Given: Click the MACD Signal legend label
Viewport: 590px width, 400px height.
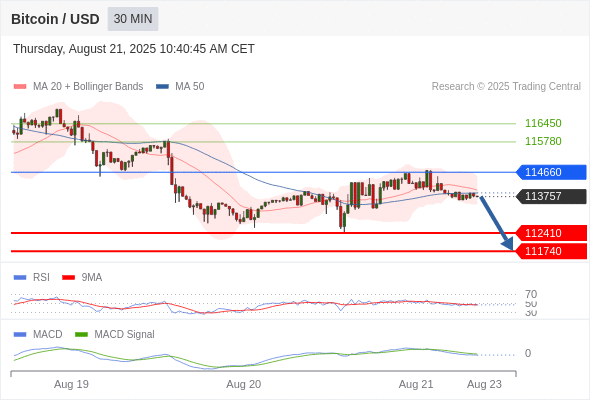Looking at the screenshot, I should (x=124, y=335).
